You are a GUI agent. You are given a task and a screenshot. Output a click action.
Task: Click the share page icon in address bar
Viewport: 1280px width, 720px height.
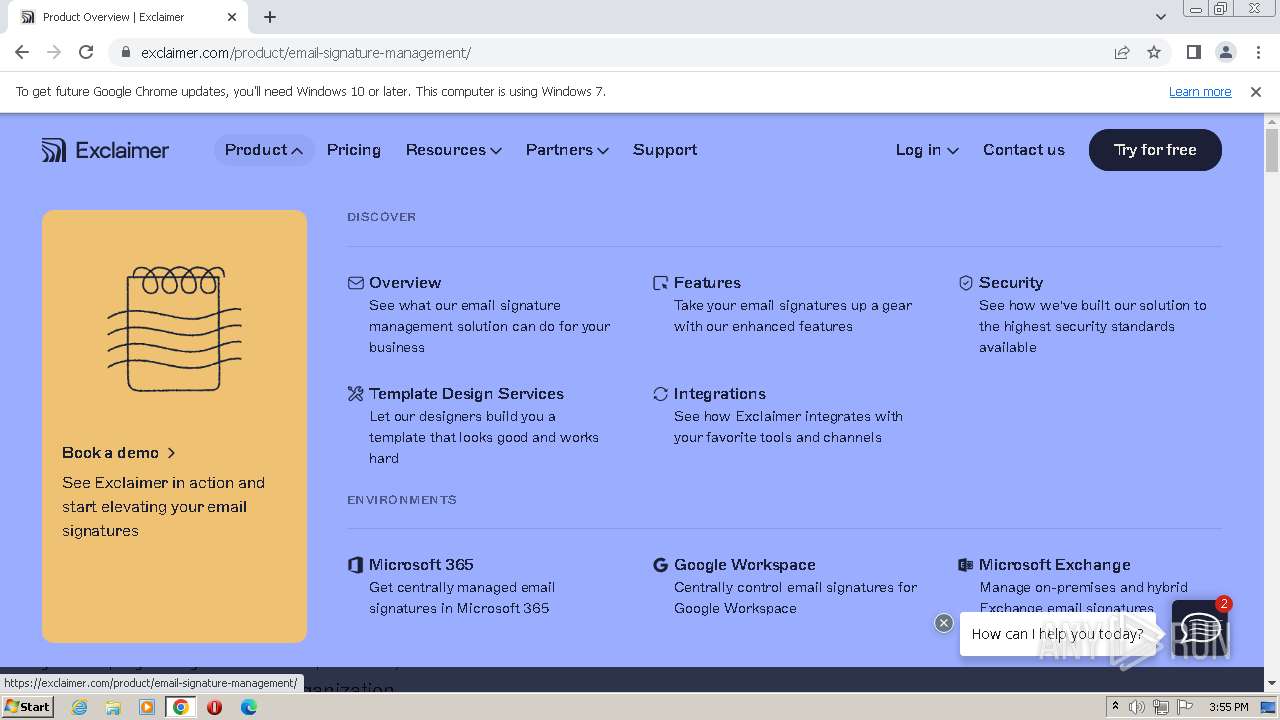1122,52
